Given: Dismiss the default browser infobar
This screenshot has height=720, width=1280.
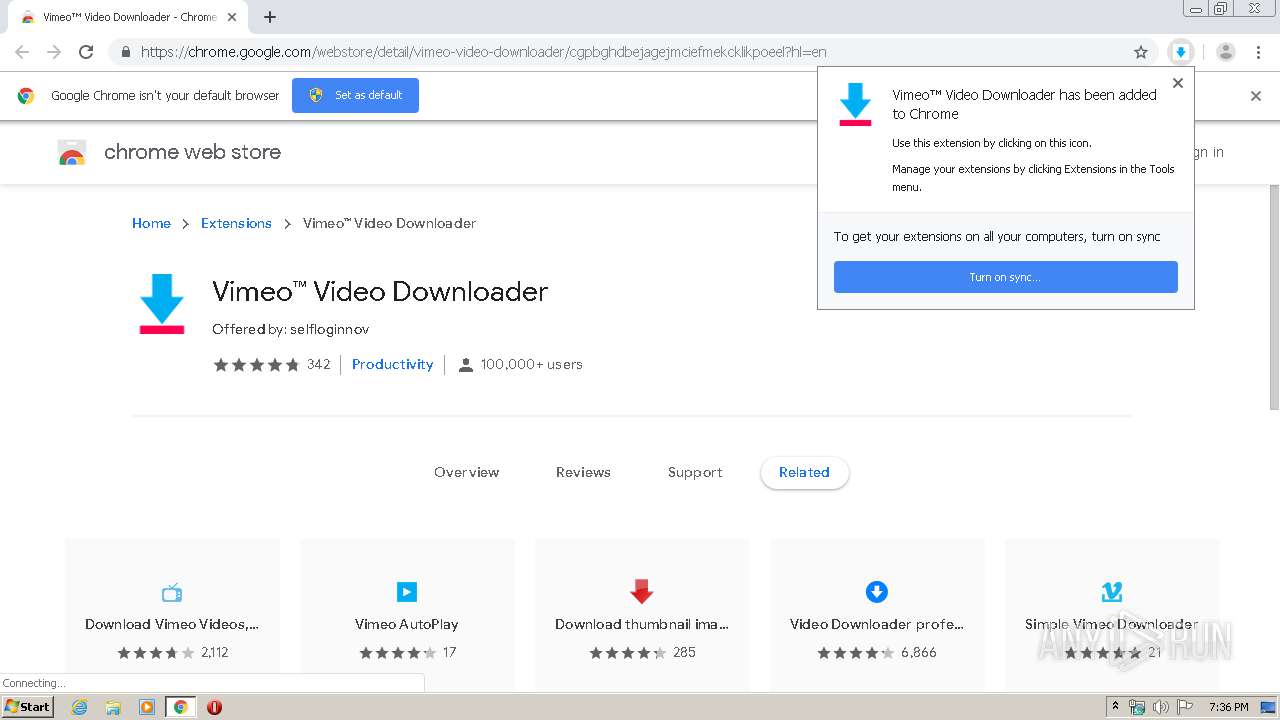Looking at the screenshot, I should click(x=1256, y=96).
